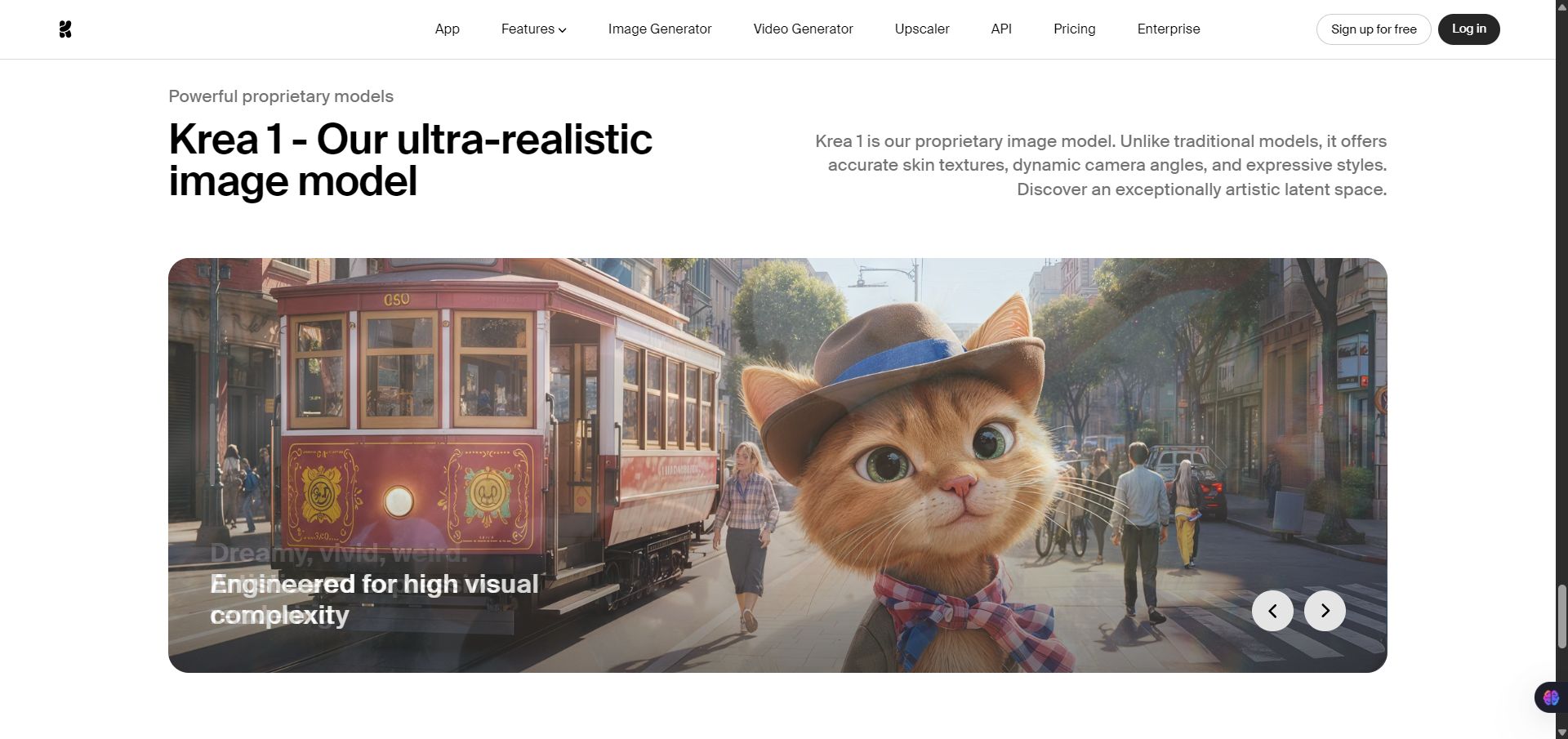Click 'Engineered for high visual complexity' caption
The width and height of the screenshot is (1568, 739).
375,599
